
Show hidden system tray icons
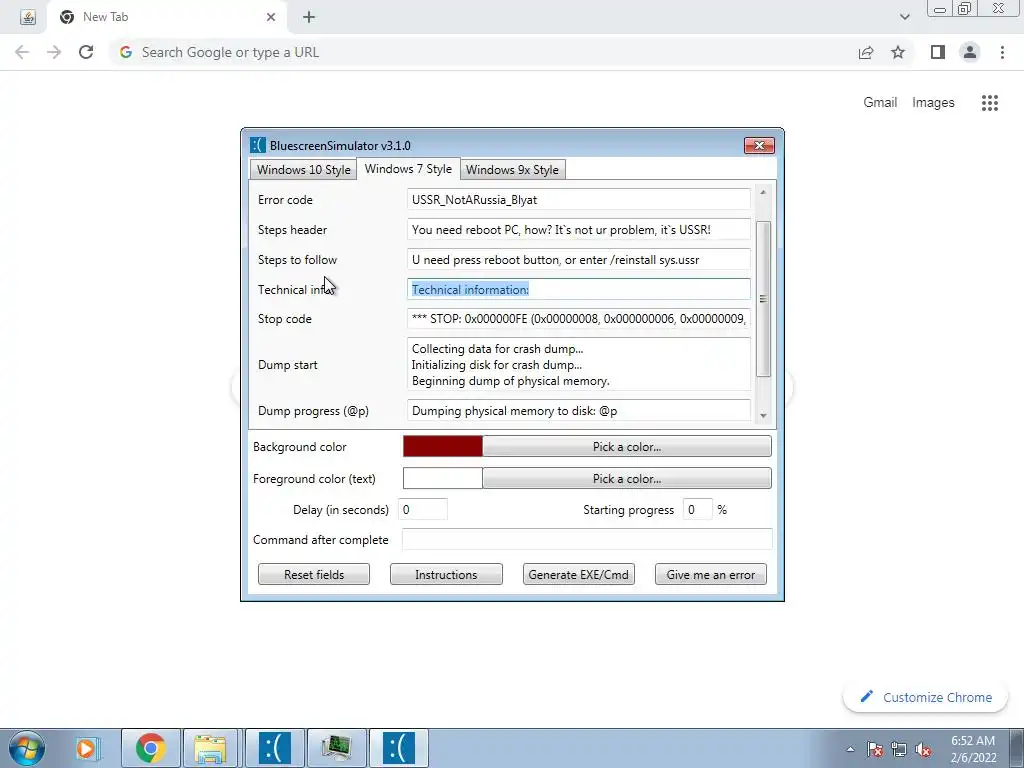click(x=850, y=750)
